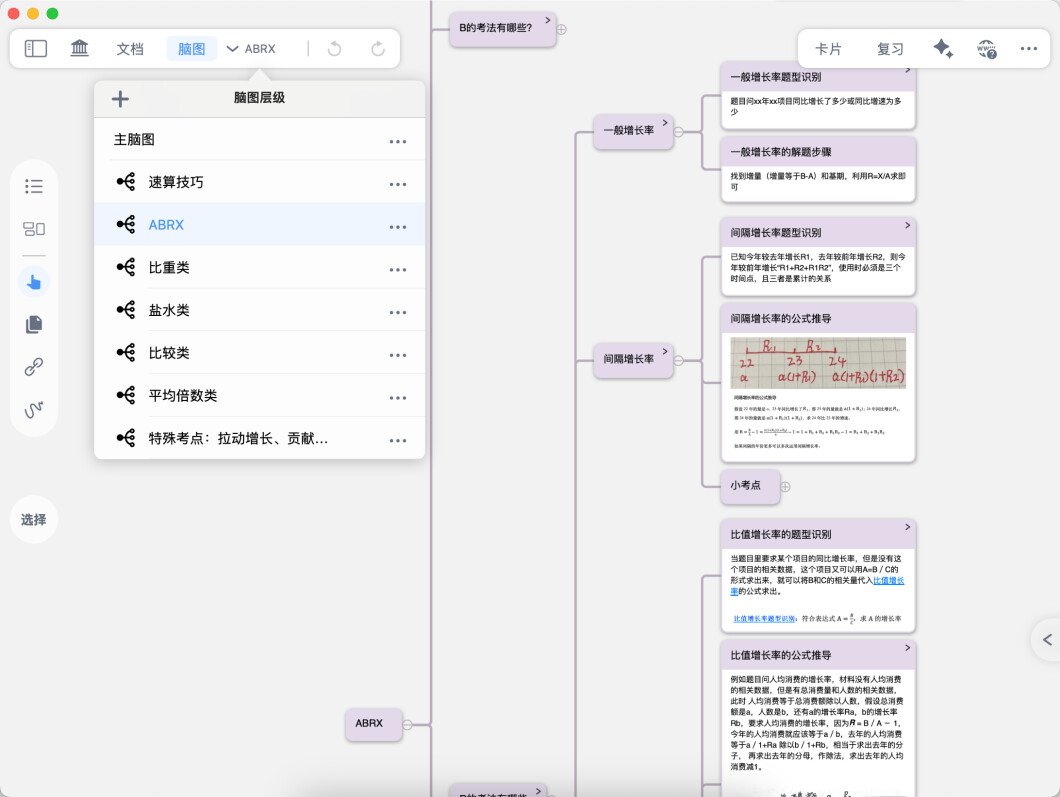1060x797 pixels.
Task: Click the 比值增长率题型识别 blue link
Action: (x=764, y=619)
